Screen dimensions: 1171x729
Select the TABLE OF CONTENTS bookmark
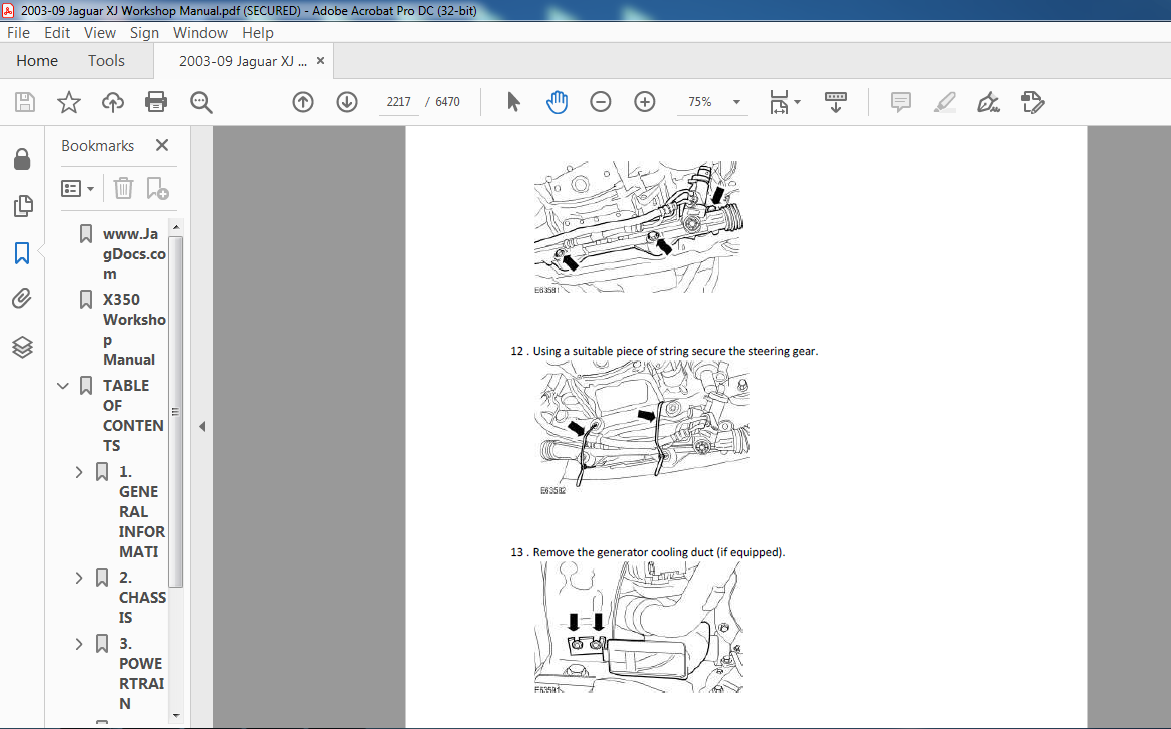[x=133, y=415]
